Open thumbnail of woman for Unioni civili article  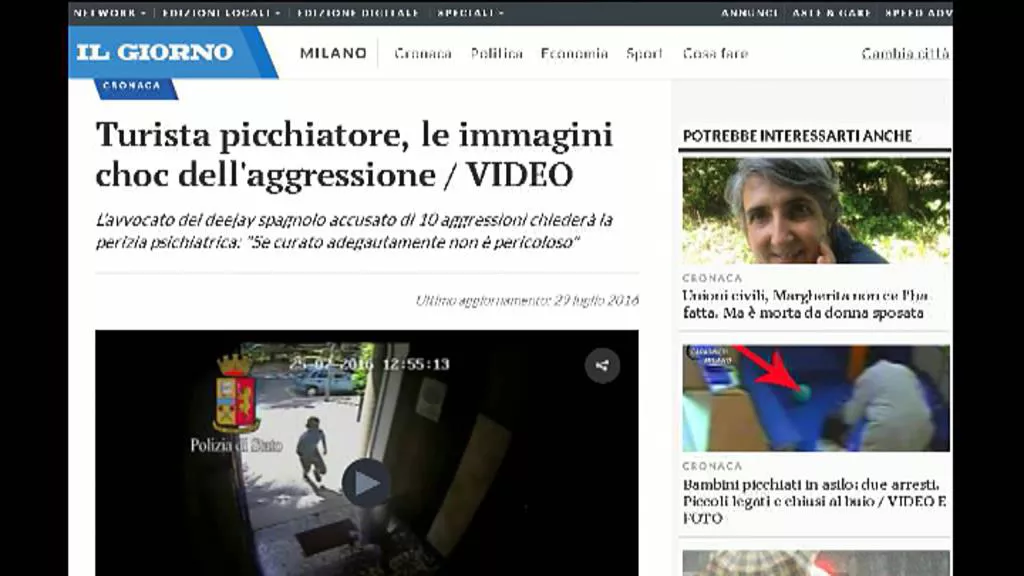tap(816, 210)
